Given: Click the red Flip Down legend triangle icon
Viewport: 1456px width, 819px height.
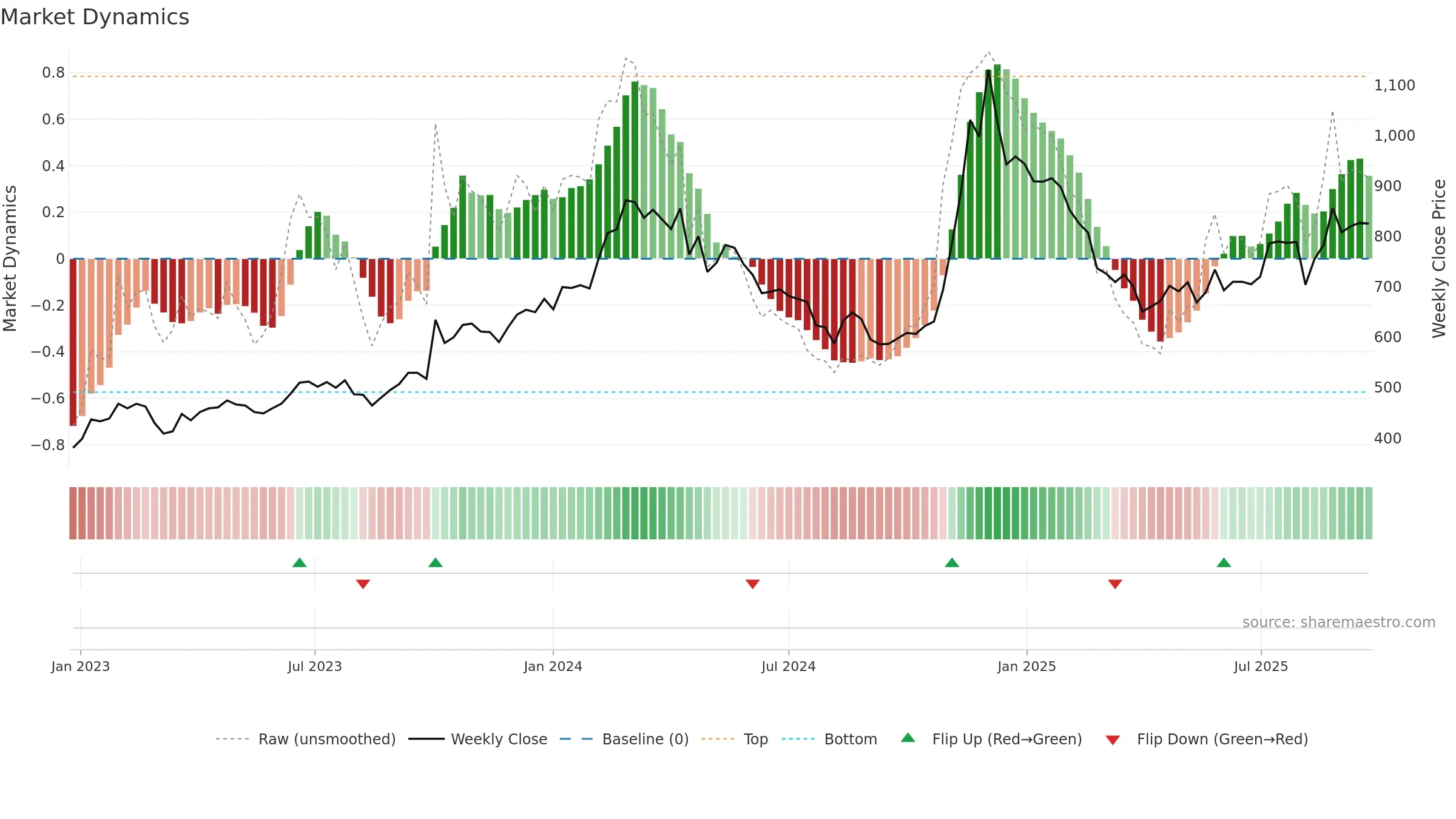Looking at the screenshot, I should coord(1113,740).
